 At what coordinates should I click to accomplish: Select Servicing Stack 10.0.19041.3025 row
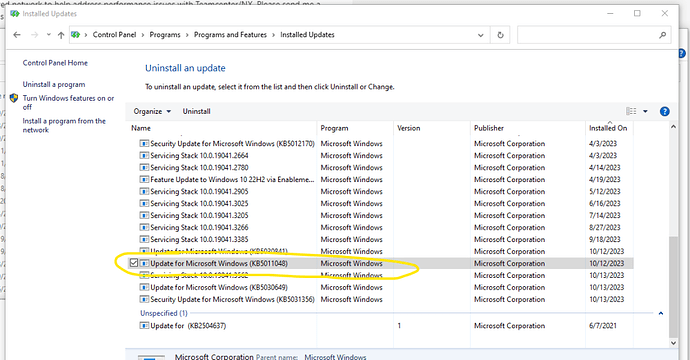point(381,203)
